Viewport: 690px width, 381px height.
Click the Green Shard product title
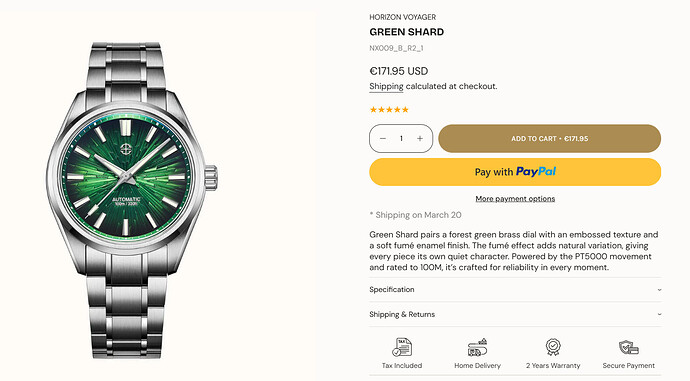407,32
